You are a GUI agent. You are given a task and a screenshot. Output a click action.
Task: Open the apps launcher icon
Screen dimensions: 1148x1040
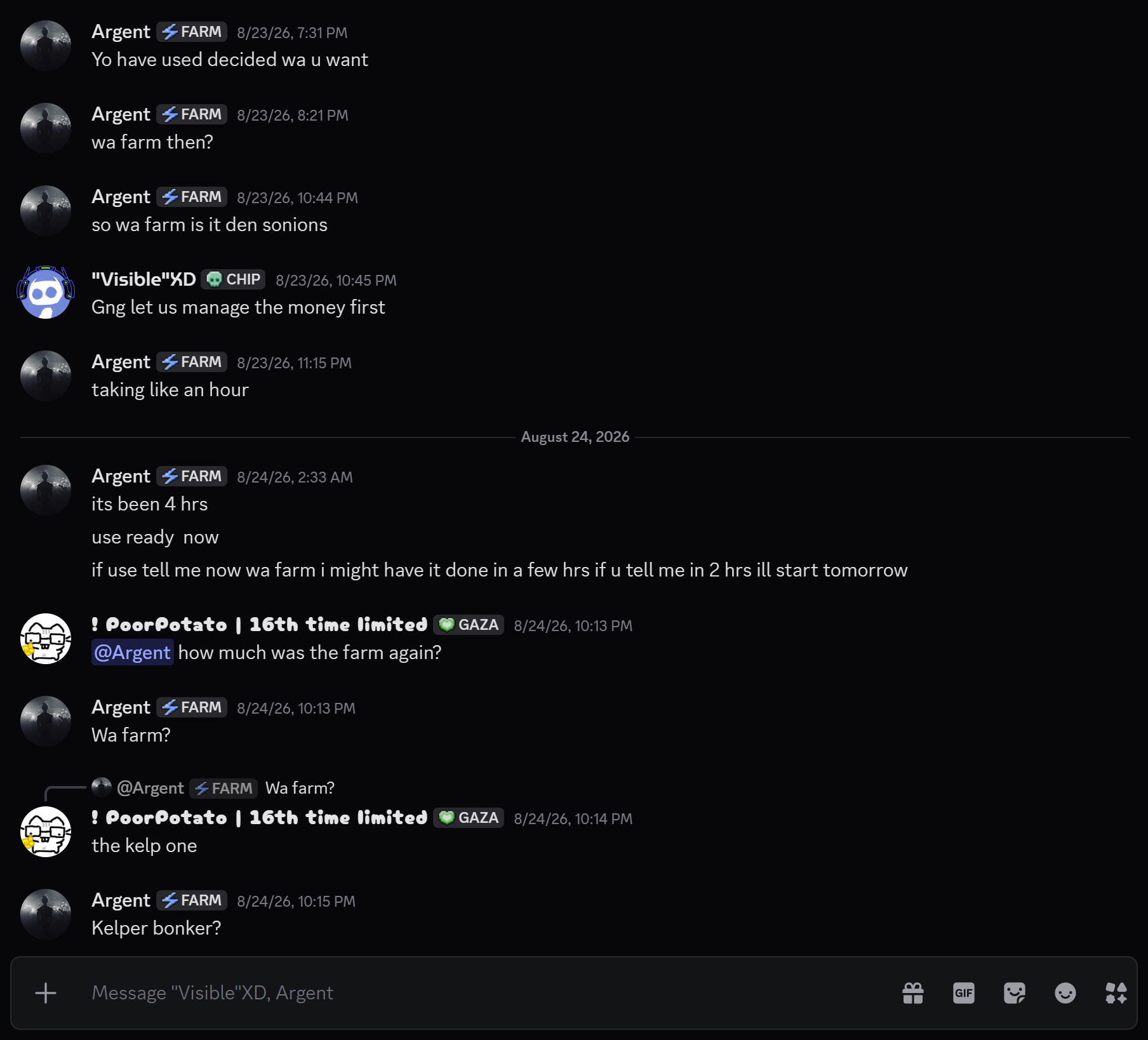(x=1116, y=993)
